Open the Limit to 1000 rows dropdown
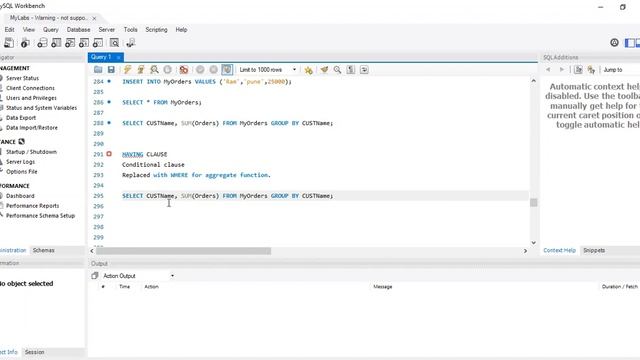The image size is (640, 360). [x=268, y=70]
